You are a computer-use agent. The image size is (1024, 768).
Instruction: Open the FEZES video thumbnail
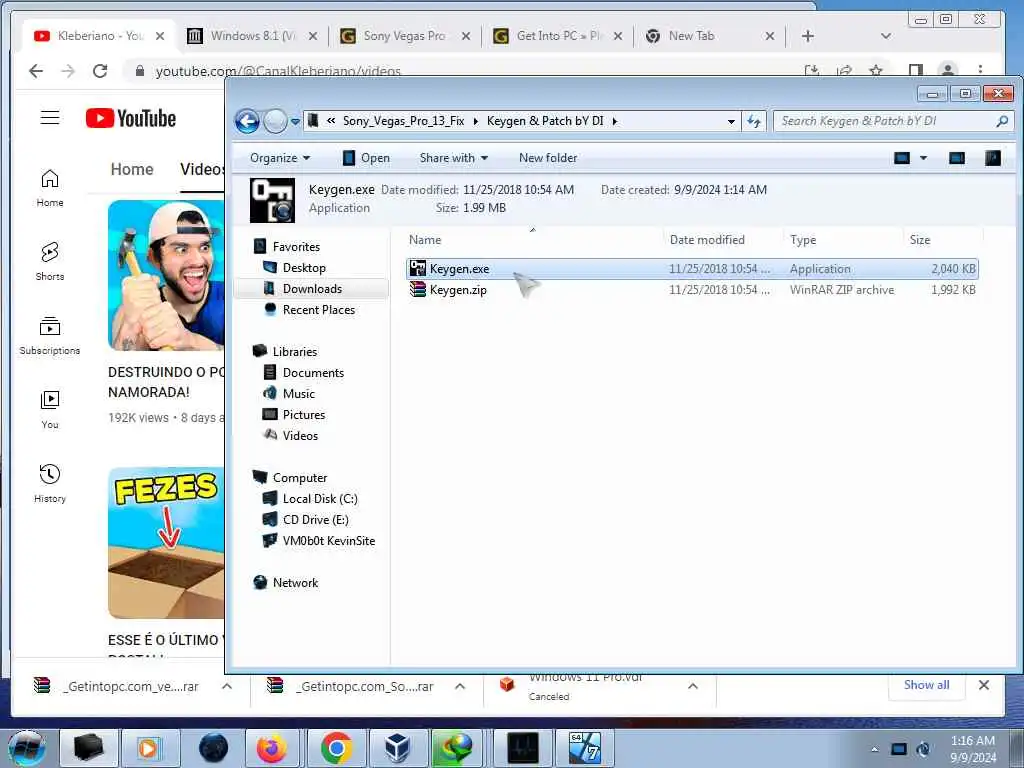pos(166,543)
